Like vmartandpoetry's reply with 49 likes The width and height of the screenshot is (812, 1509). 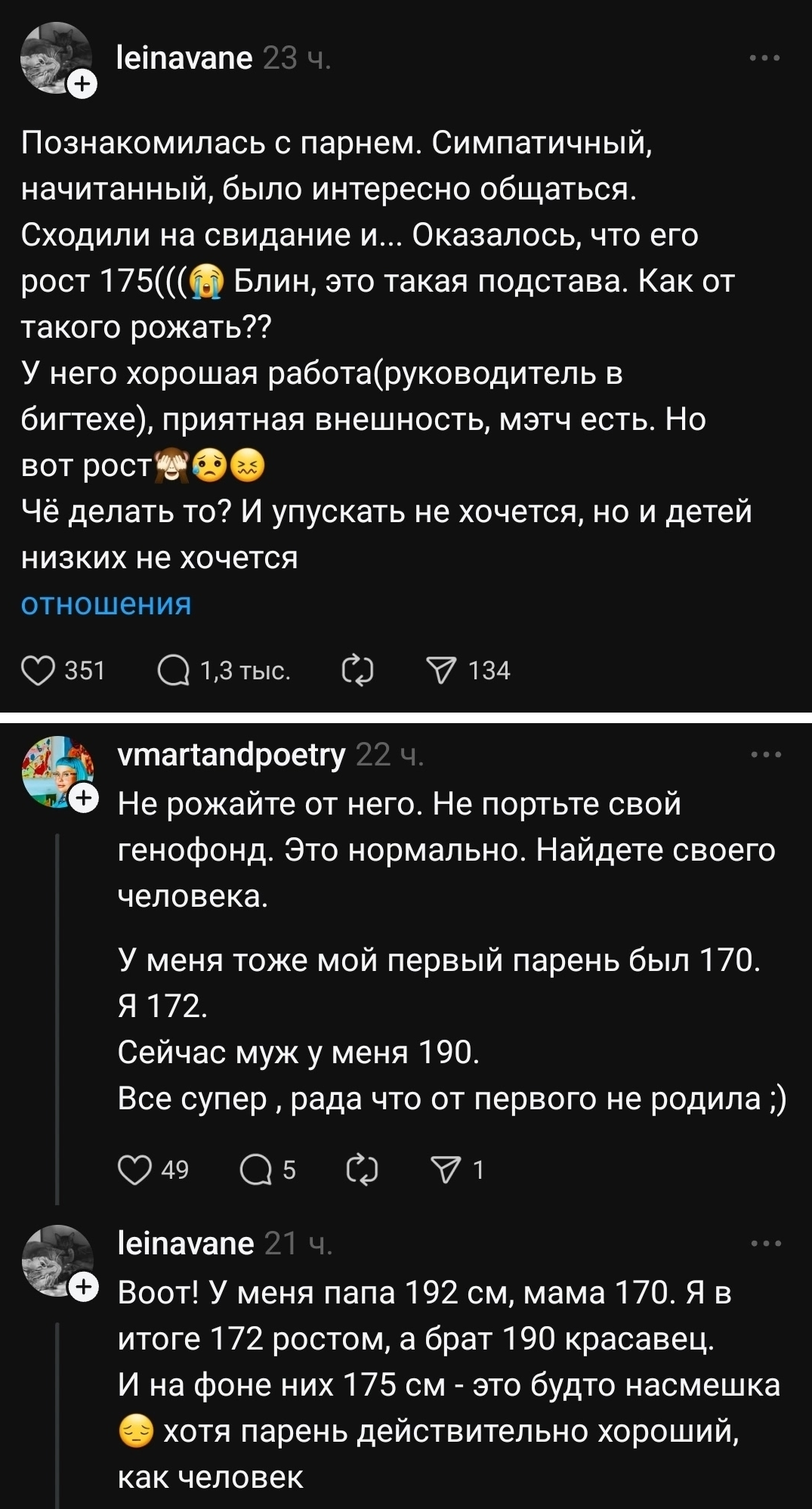pos(135,1170)
